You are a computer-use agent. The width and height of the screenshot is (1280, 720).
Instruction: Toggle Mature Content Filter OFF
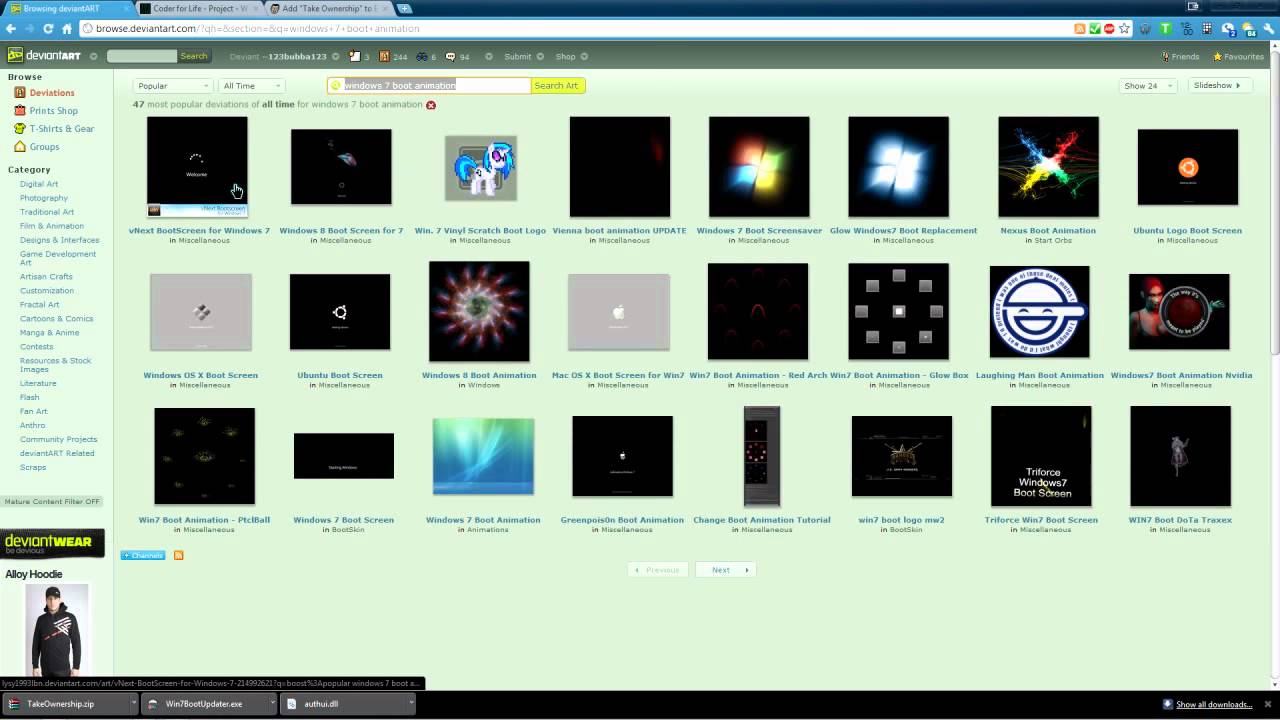[x=52, y=501]
